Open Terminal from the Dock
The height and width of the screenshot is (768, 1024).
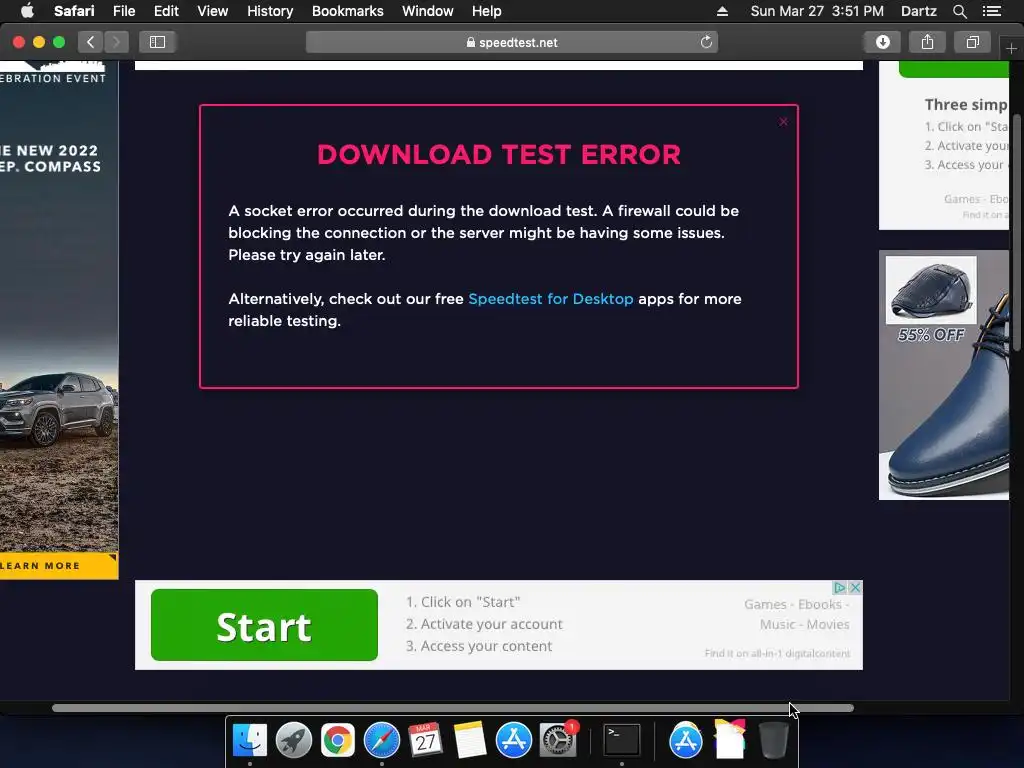click(621, 741)
